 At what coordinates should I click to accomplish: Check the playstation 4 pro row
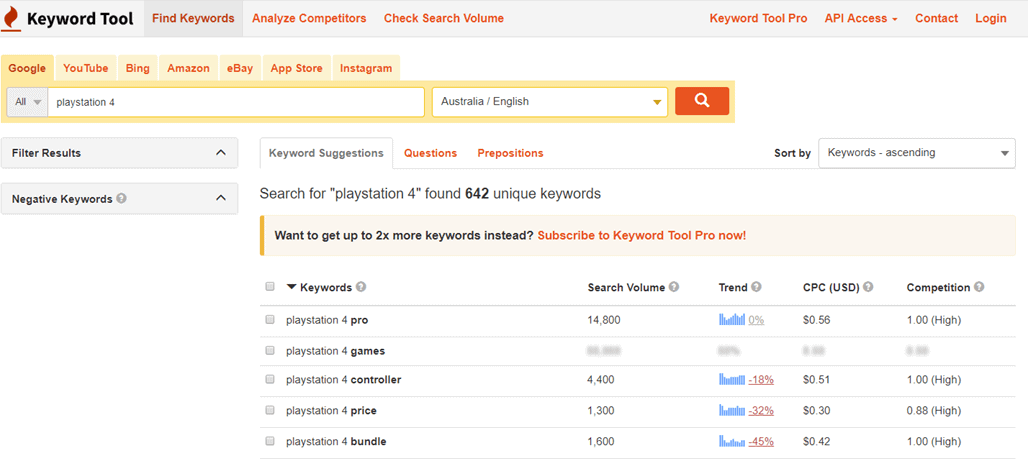click(x=270, y=319)
